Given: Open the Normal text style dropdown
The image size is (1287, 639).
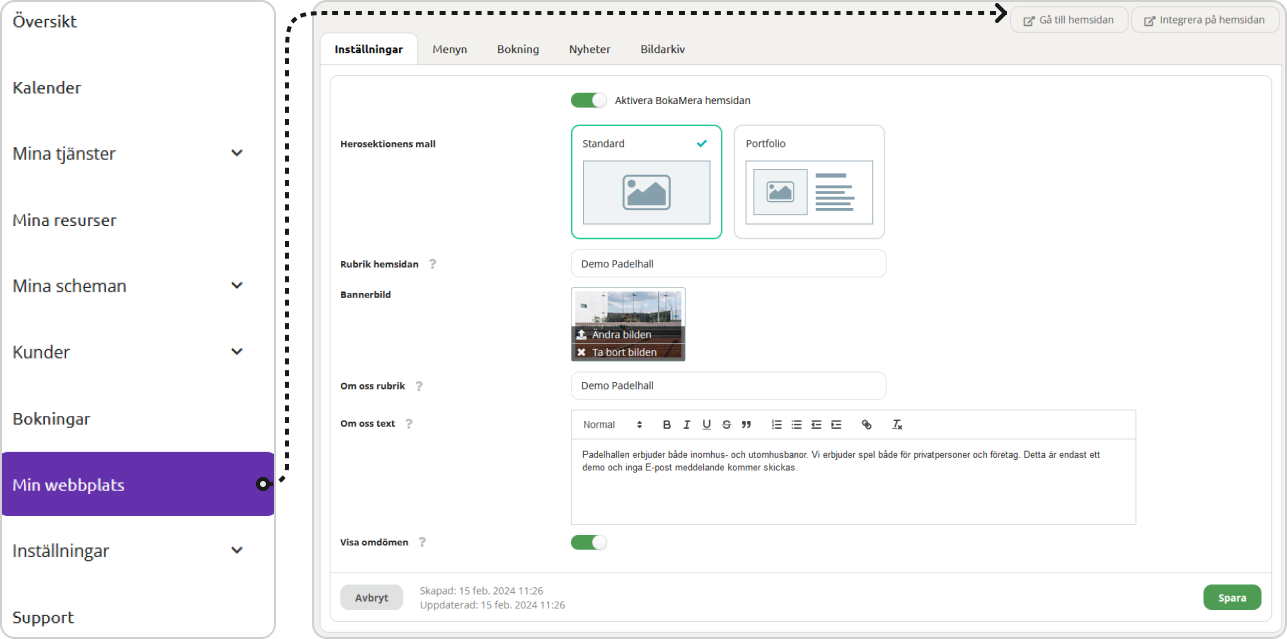Looking at the screenshot, I should (x=612, y=425).
